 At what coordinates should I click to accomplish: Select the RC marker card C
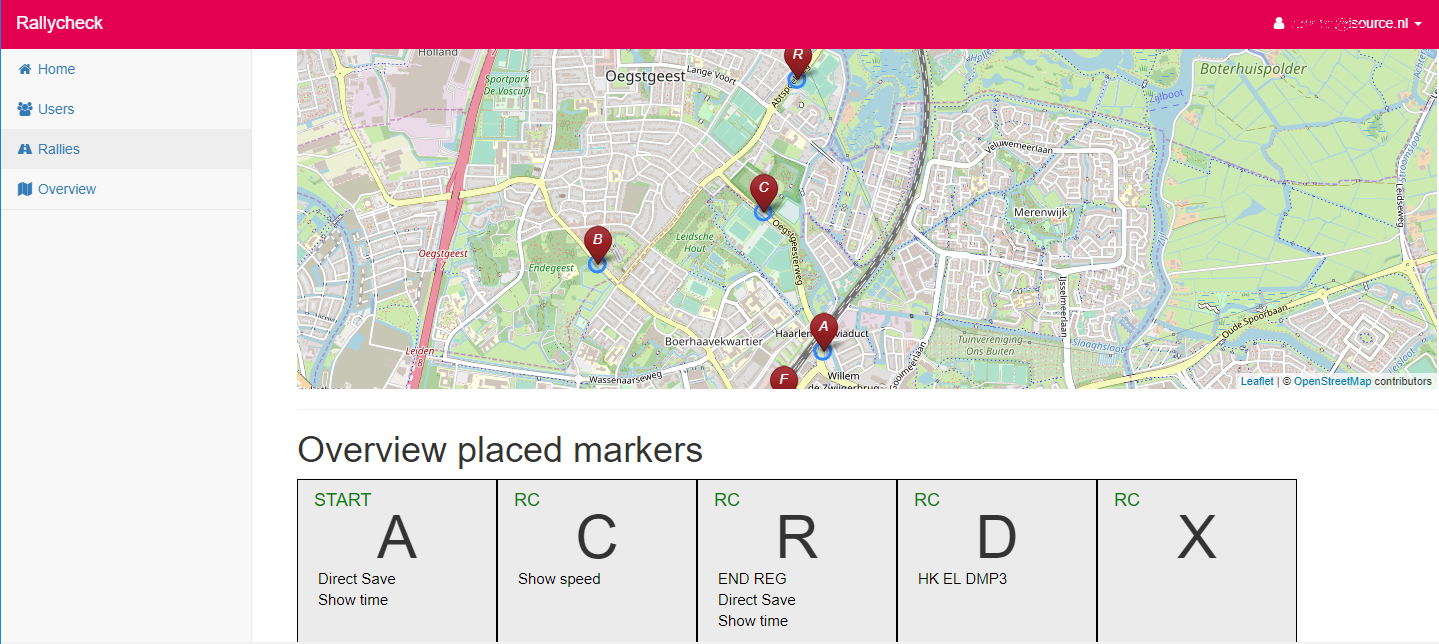coord(597,560)
